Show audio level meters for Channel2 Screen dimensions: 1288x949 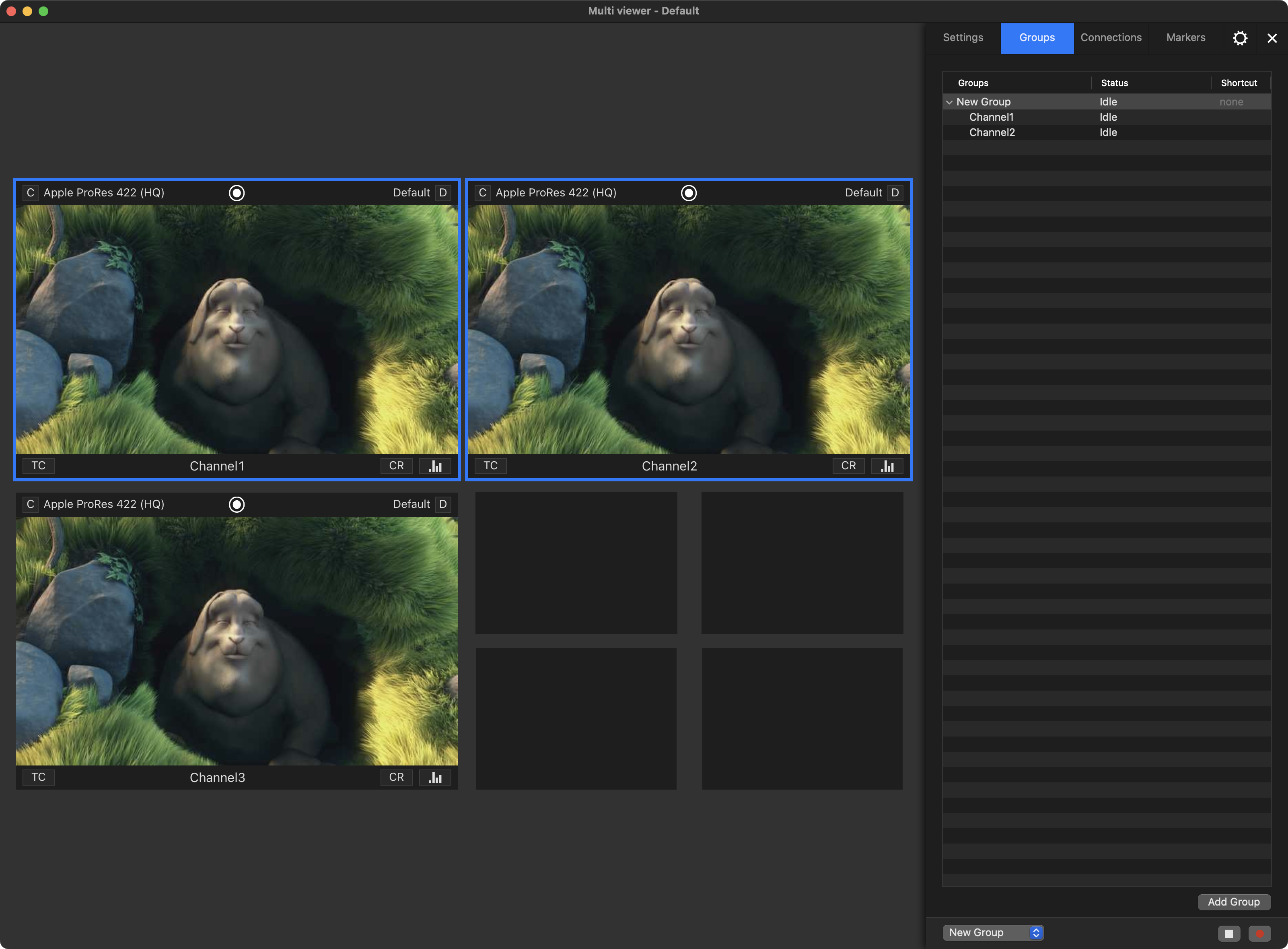887,466
